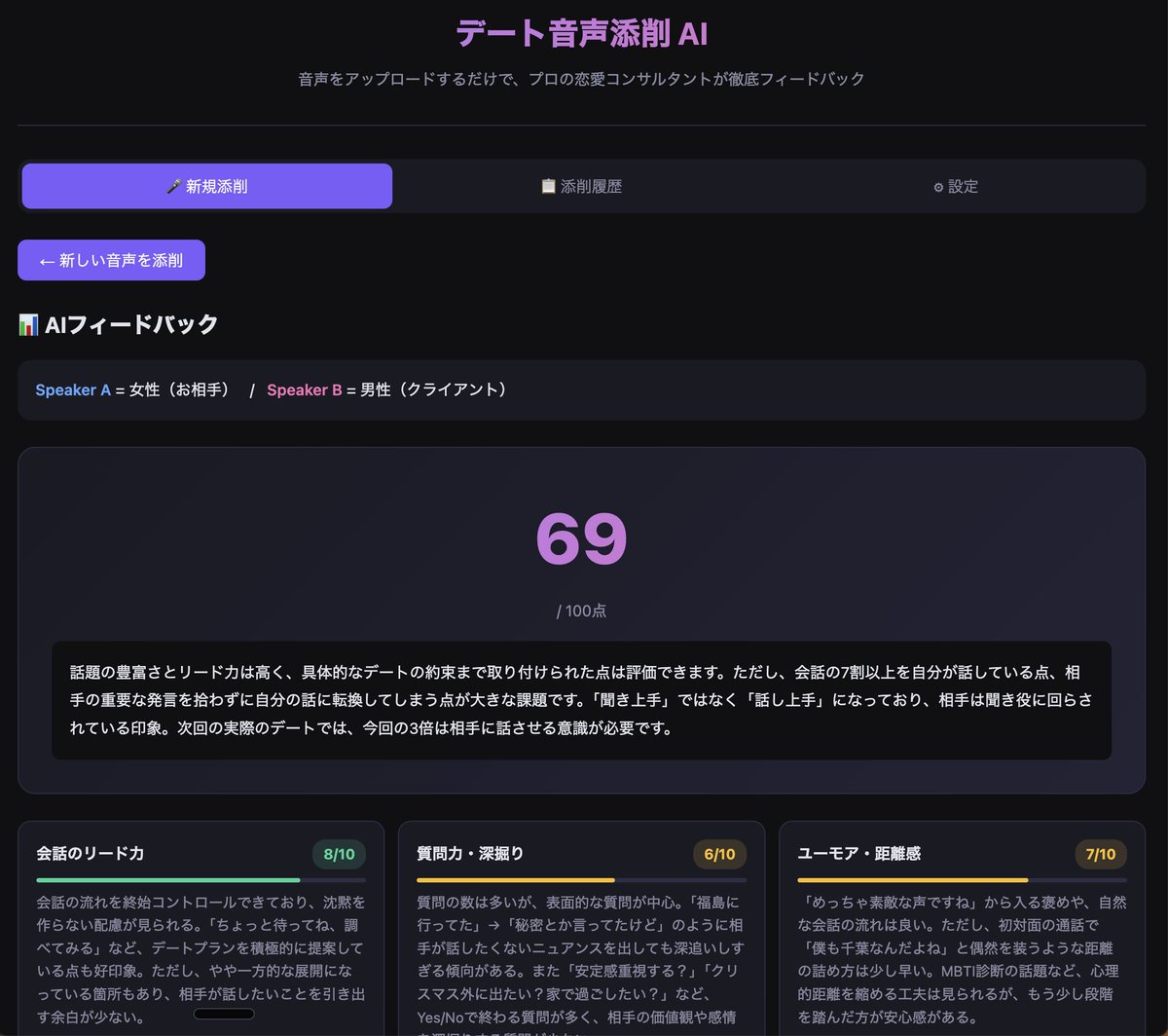Screen dimensions: 1168x1036
Task: Click the 8/10 score badge
Action: [339, 854]
